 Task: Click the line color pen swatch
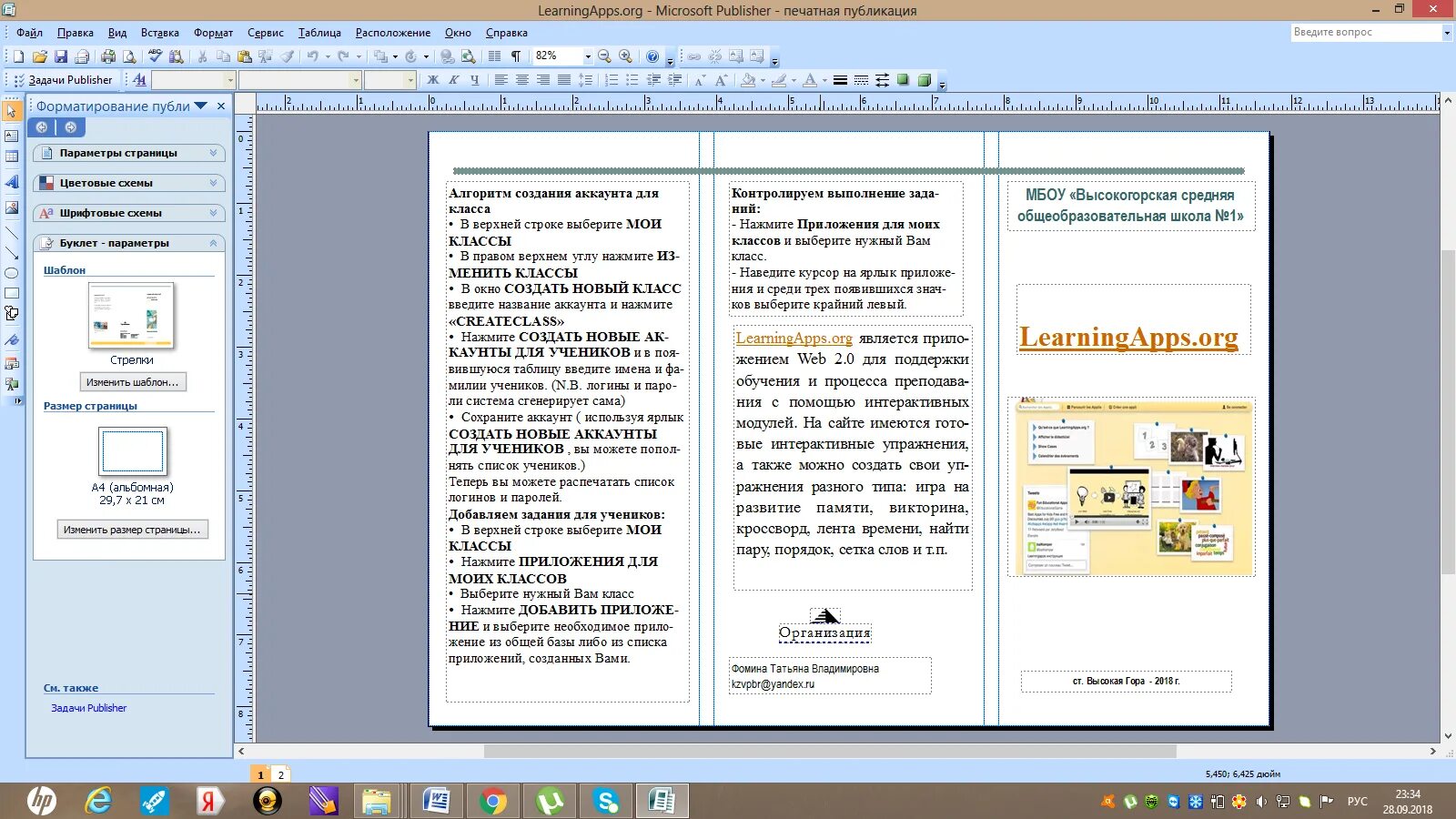click(x=779, y=80)
